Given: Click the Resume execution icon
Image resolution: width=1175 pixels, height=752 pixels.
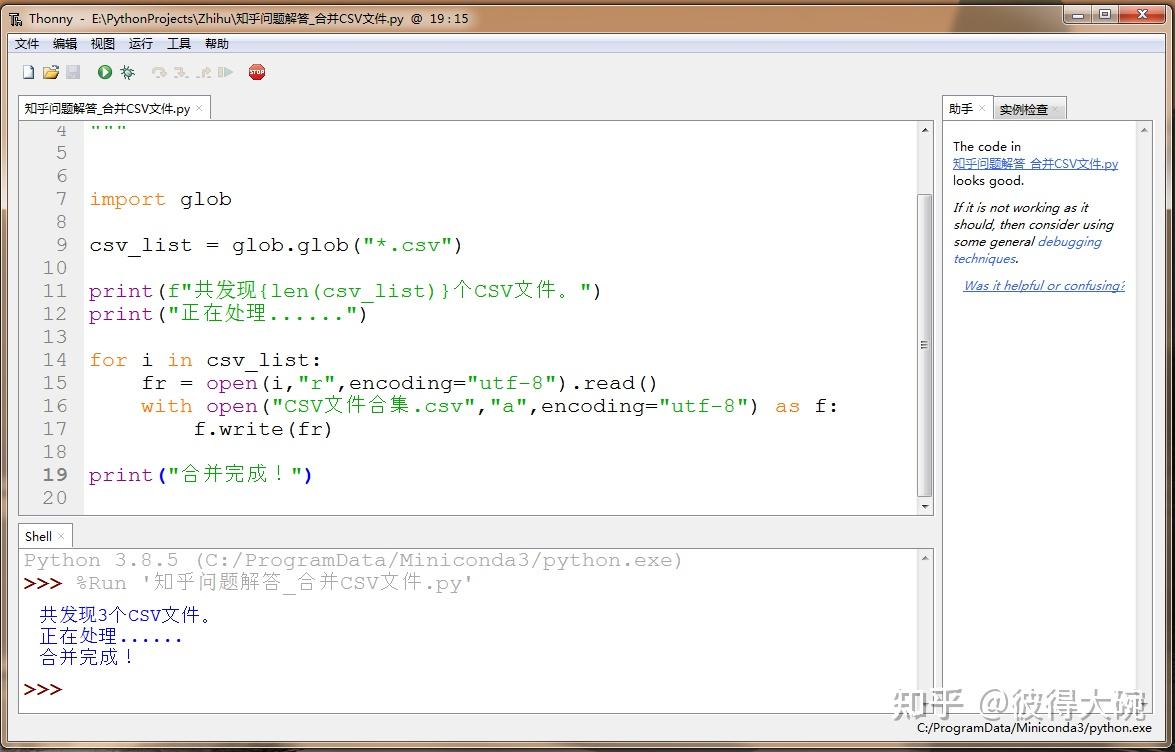Looking at the screenshot, I should point(227,71).
